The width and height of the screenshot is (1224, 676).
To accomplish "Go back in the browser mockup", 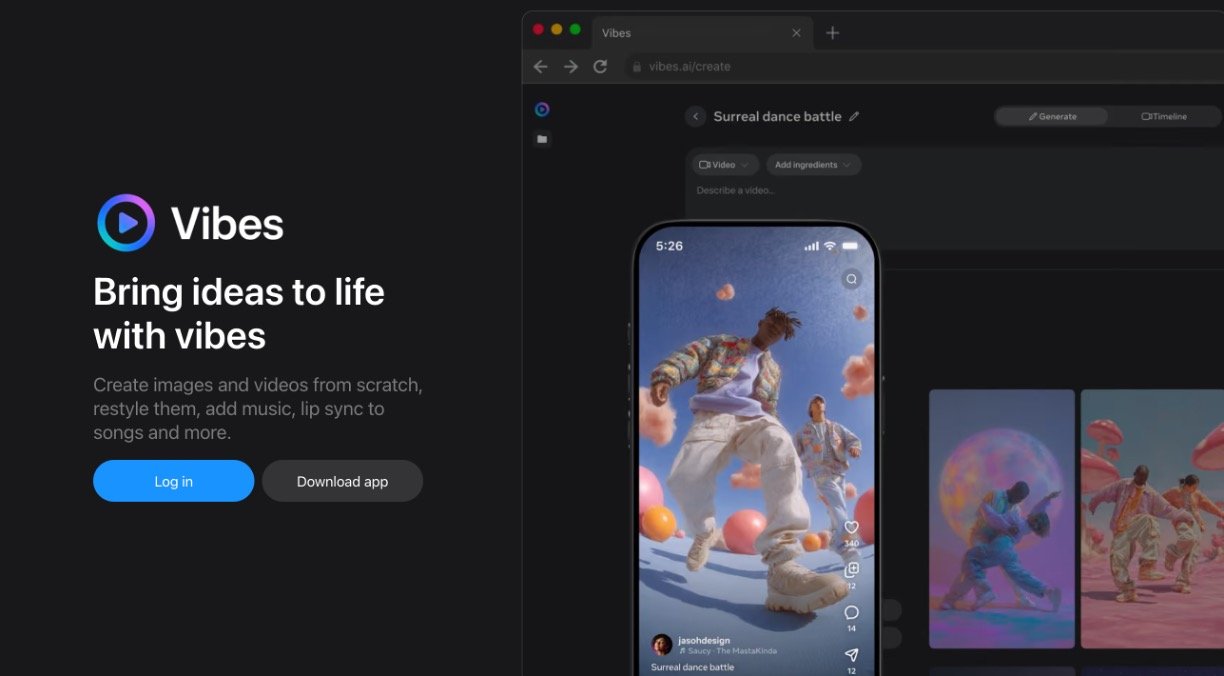I will pos(540,66).
